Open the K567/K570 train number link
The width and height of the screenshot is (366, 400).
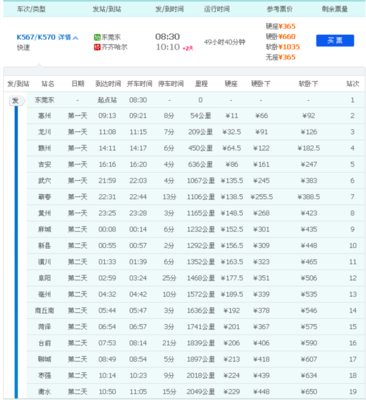[36, 37]
